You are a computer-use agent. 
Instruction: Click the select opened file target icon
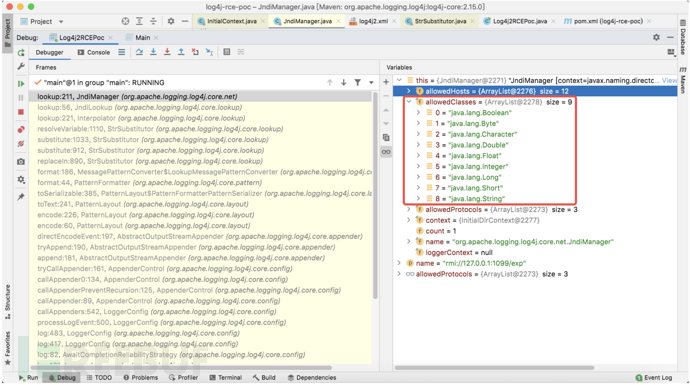tap(125, 21)
